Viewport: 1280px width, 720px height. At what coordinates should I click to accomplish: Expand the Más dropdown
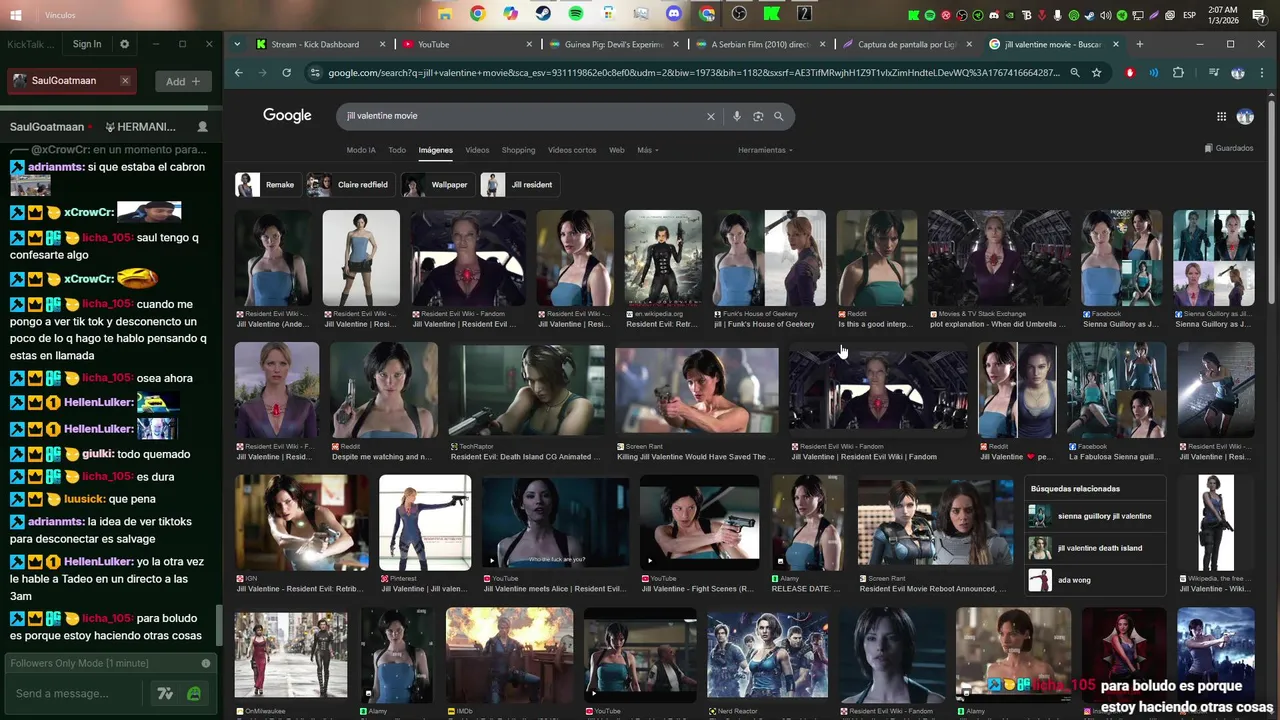click(x=648, y=150)
